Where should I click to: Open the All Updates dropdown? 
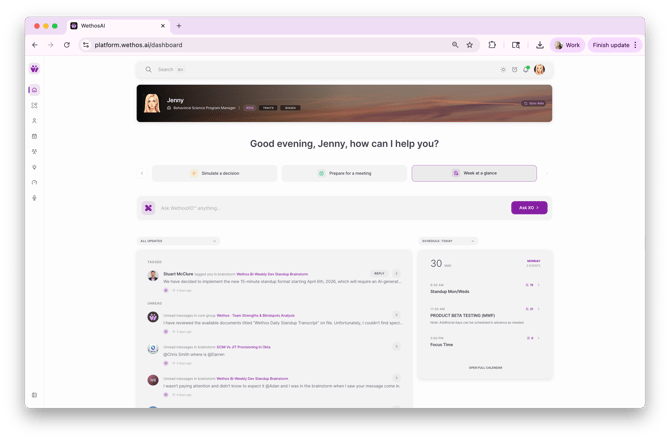pos(178,241)
